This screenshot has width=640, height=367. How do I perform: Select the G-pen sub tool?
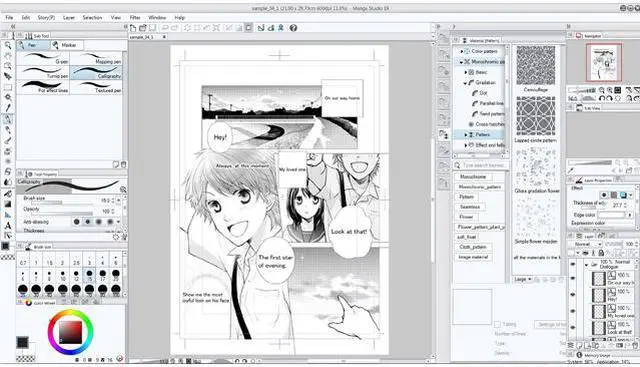(x=43, y=58)
